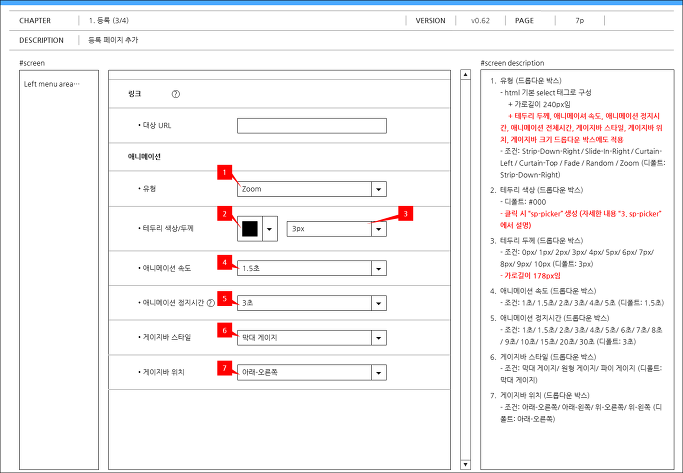Click the black border color swatch
683x473 pixels.
click(250, 229)
